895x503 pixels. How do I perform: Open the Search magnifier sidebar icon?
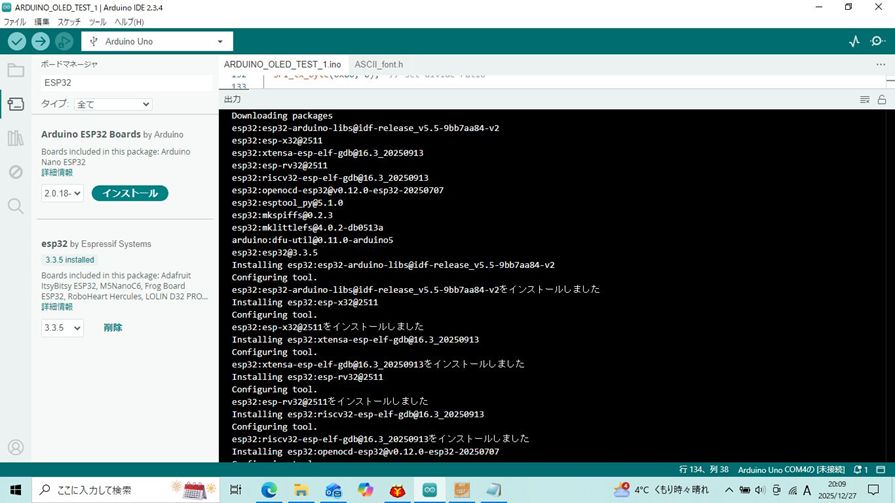[15, 206]
